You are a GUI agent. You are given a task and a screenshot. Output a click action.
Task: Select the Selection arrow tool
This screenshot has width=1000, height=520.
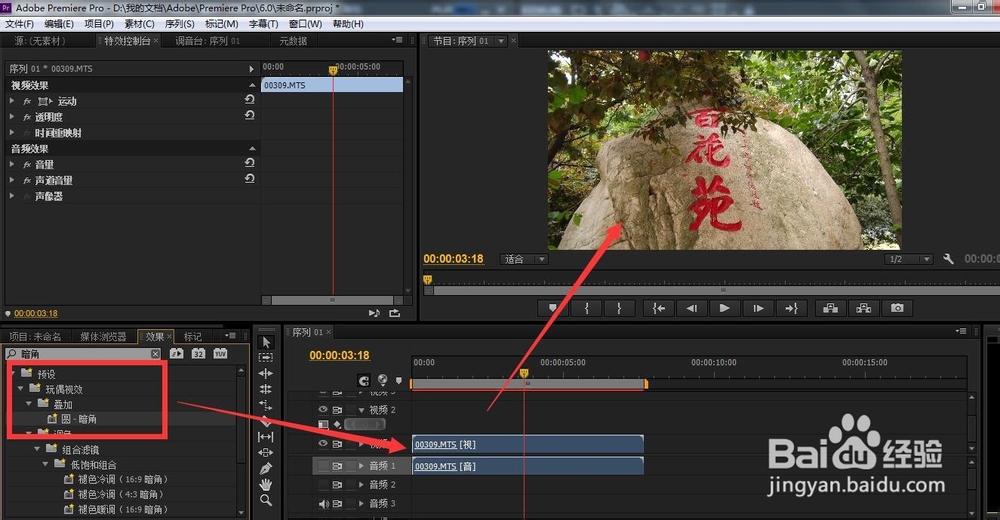[x=266, y=343]
